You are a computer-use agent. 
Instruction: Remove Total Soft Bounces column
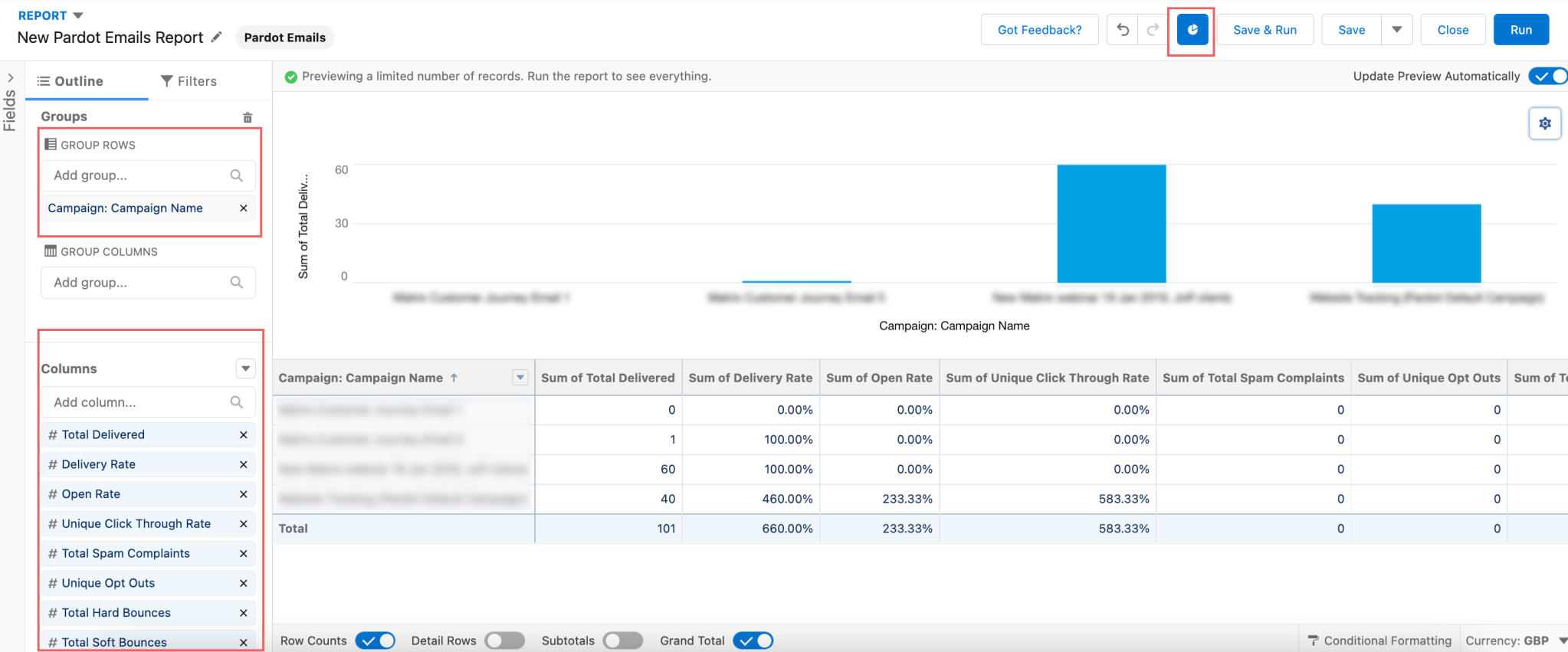(243, 643)
